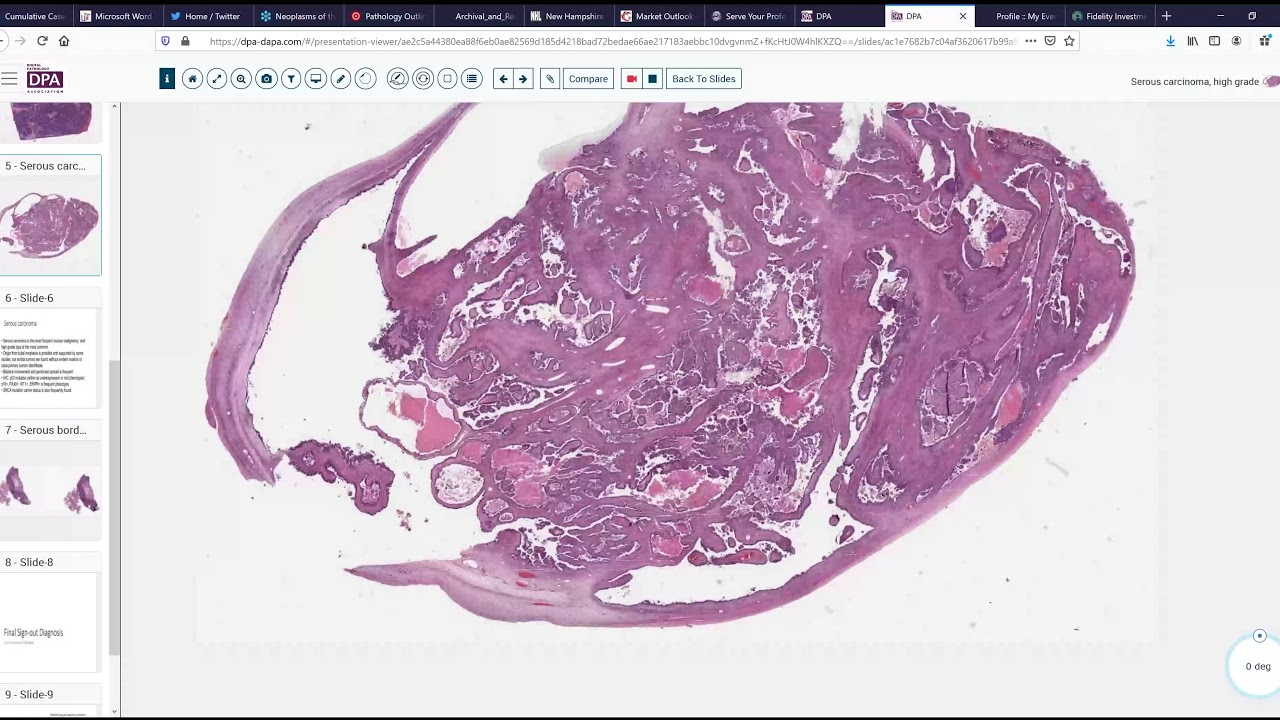The image size is (1280, 720).
Task: Select the pencil annotation tool
Action: click(340, 79)
